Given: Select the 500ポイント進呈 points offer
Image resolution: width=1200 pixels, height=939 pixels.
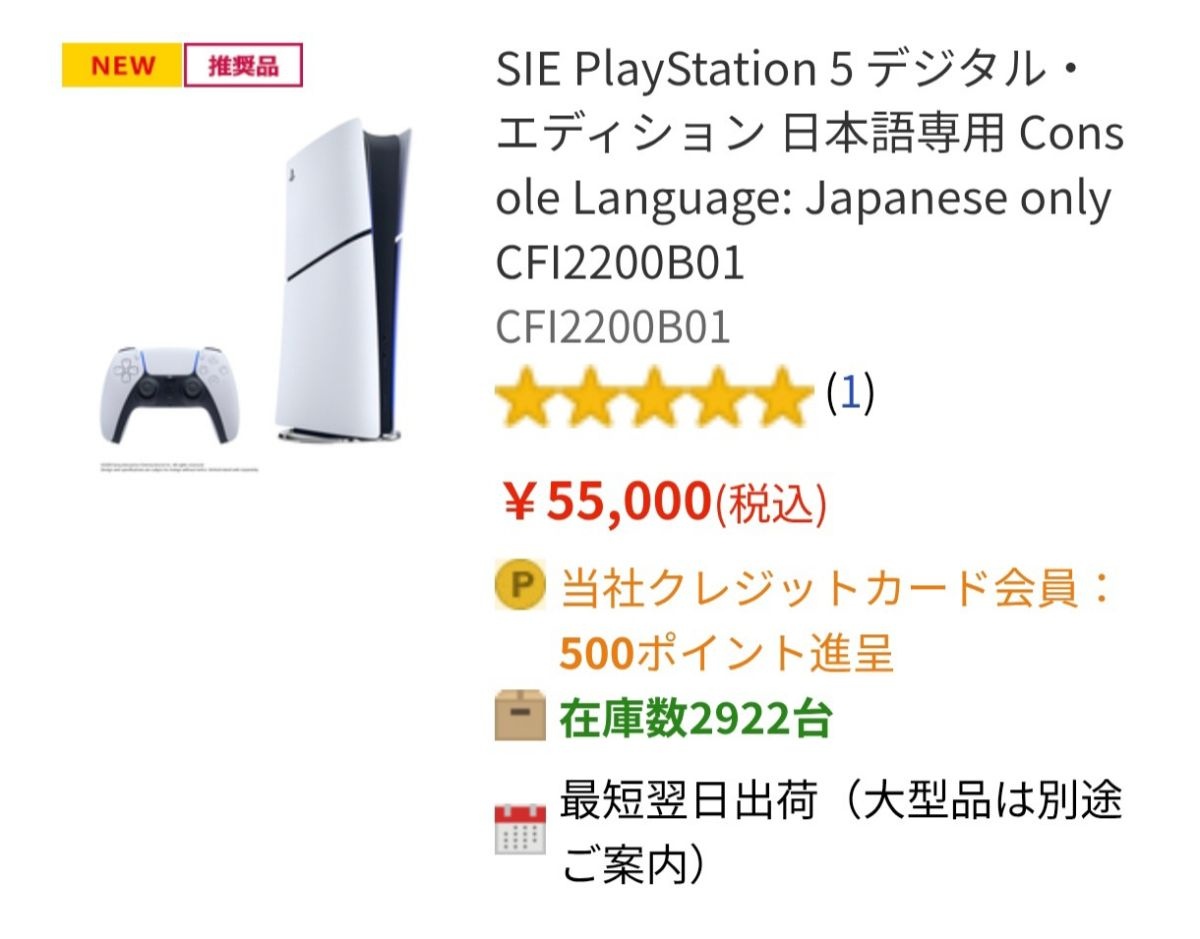Looking at the screenshot, I should [725, 654].
